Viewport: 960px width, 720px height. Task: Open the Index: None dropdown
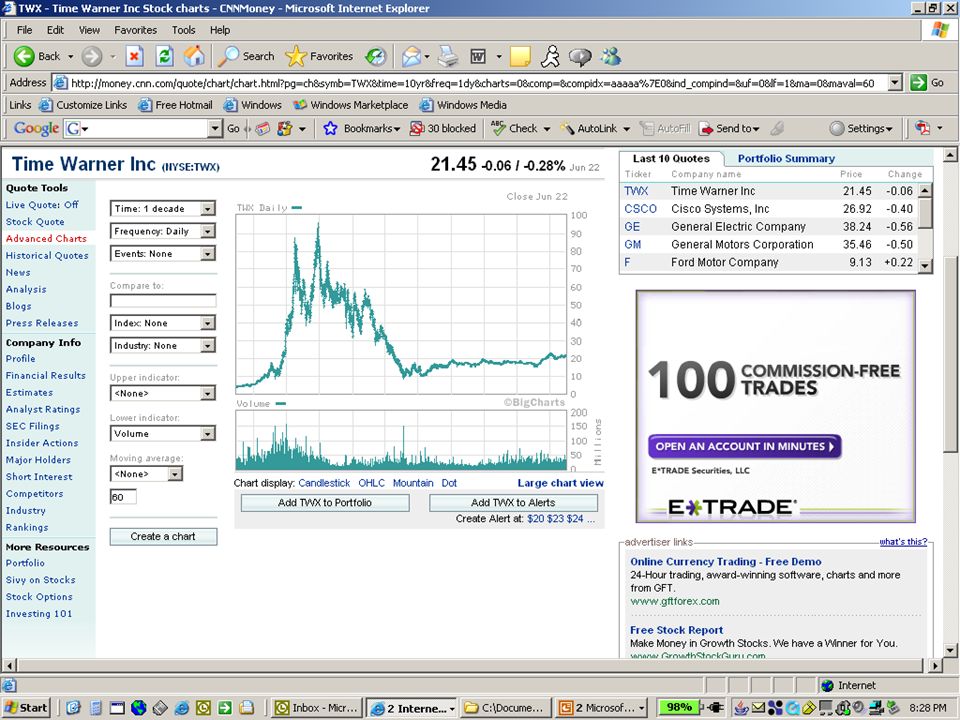(x=163, y=323)
